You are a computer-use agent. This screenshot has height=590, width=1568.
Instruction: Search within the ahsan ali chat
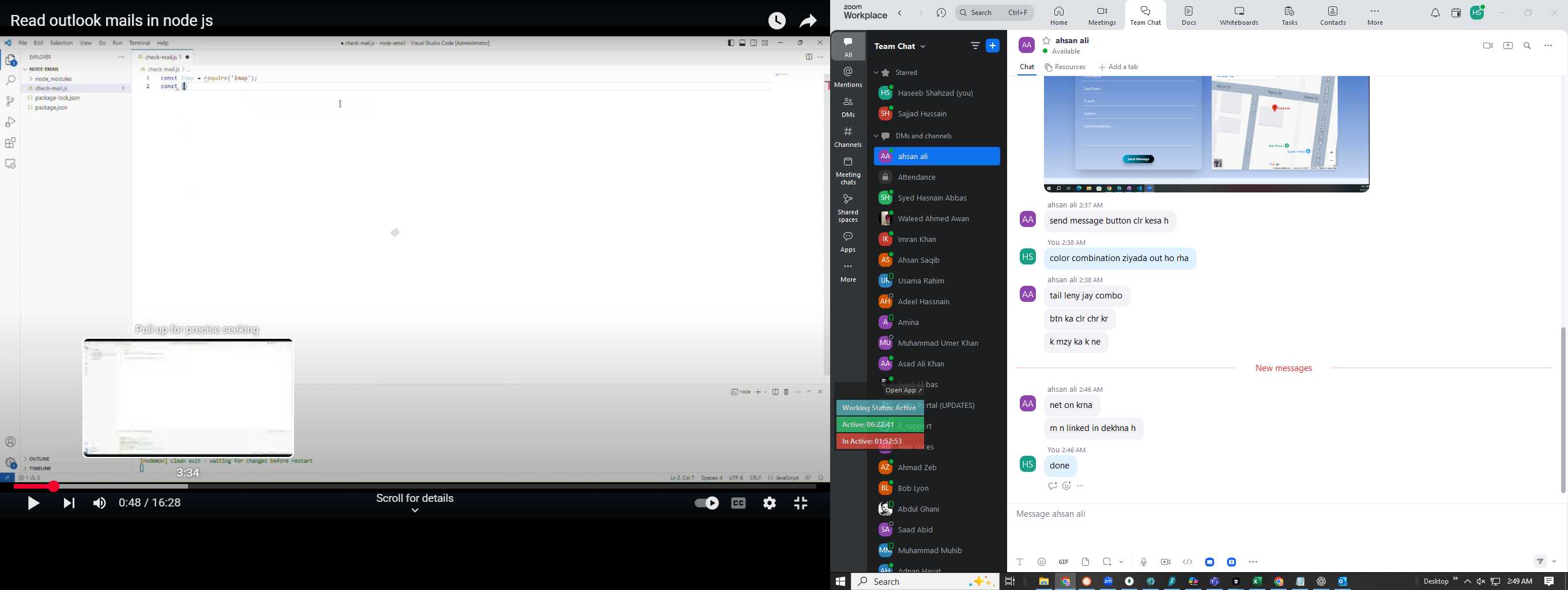pos(1528,46)
